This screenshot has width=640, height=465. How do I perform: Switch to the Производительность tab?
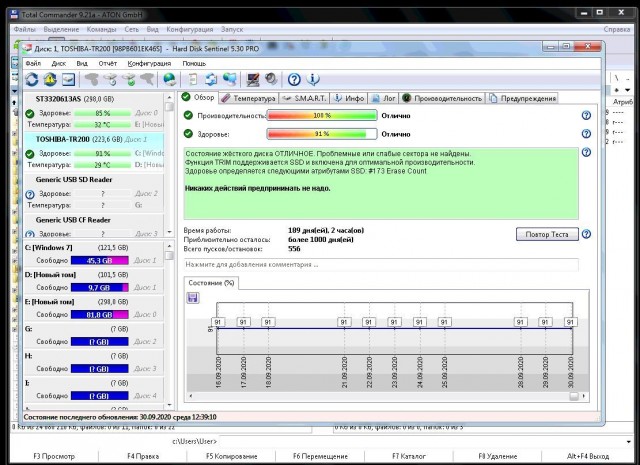442,98
